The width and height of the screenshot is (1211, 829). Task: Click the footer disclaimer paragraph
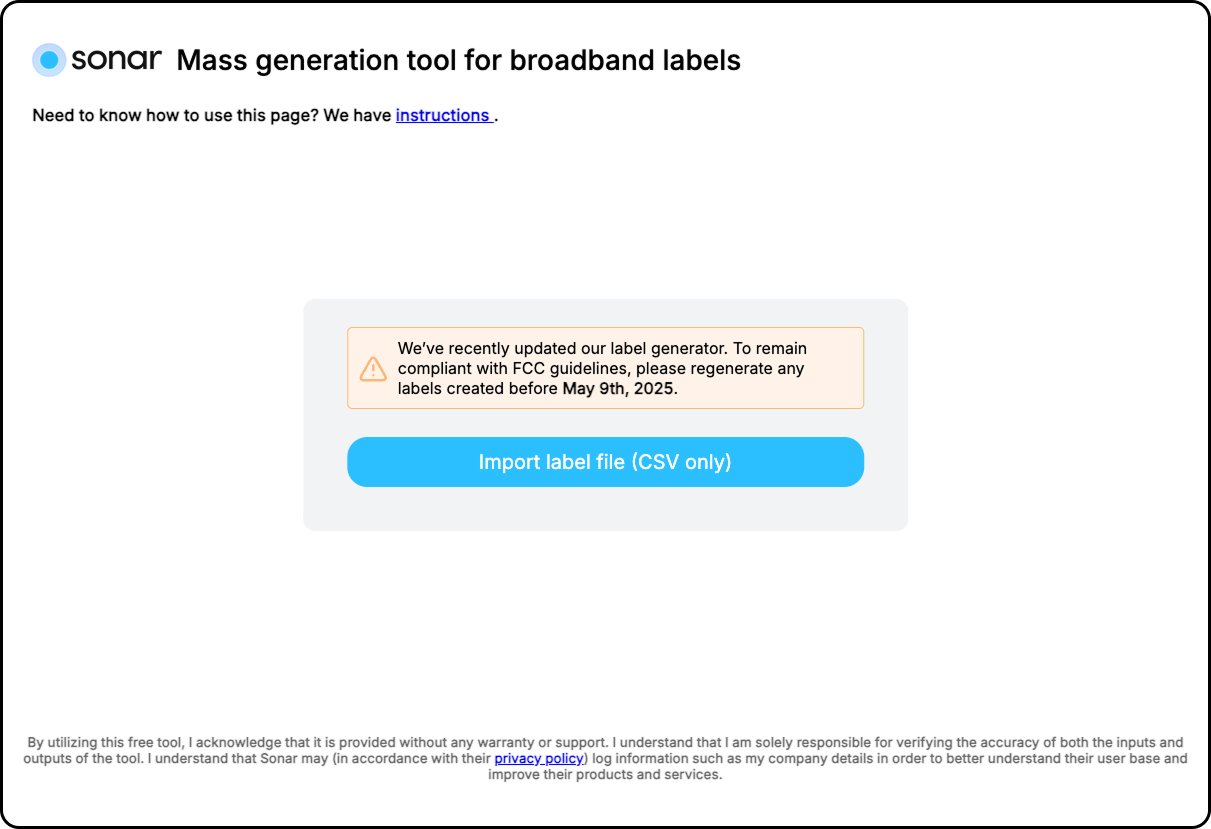pyautogui.click(x=605, y=758)
